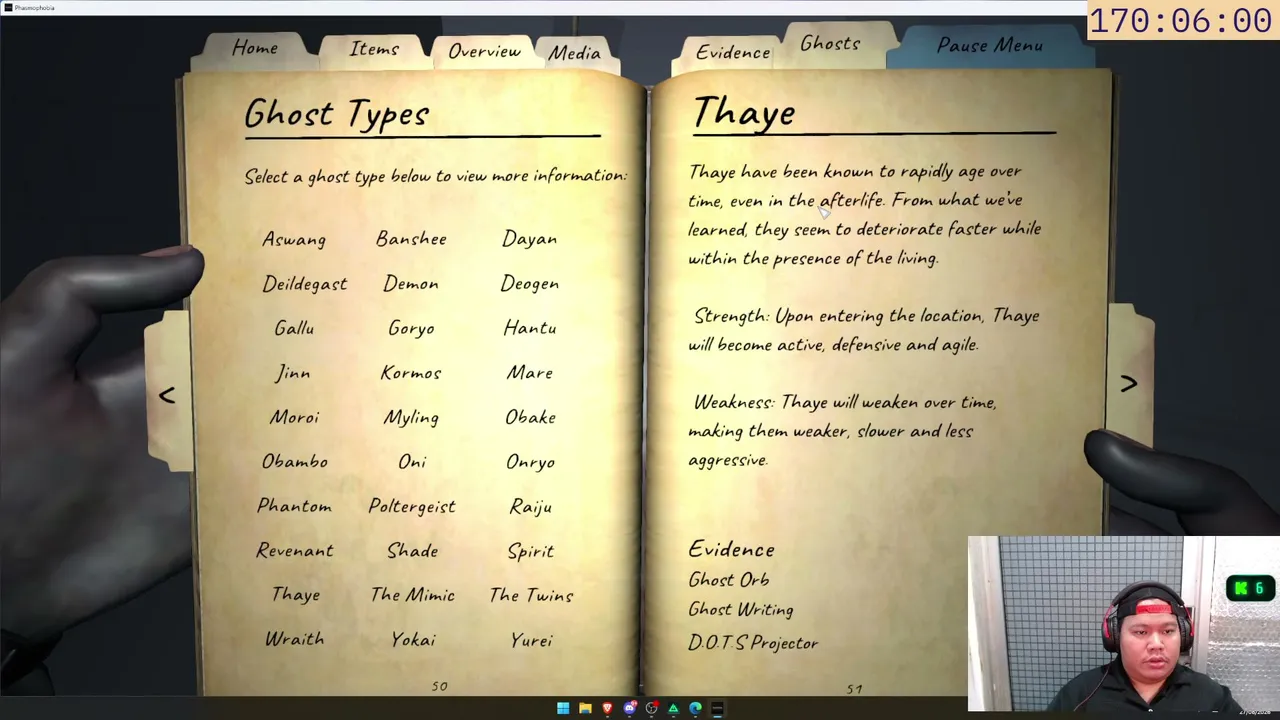Open the Media tab

tap(574, 54)
